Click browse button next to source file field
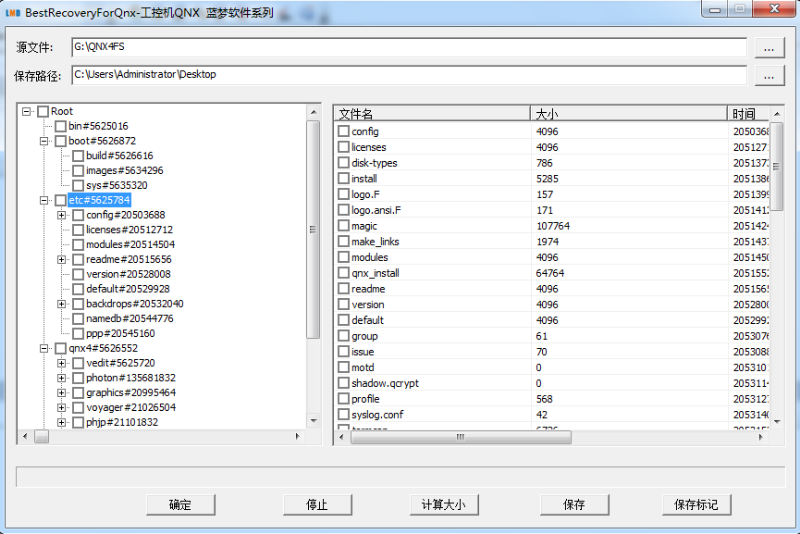The height and width of the screenshot is (534, 800). pyautogui.click(x=768, y=47)
